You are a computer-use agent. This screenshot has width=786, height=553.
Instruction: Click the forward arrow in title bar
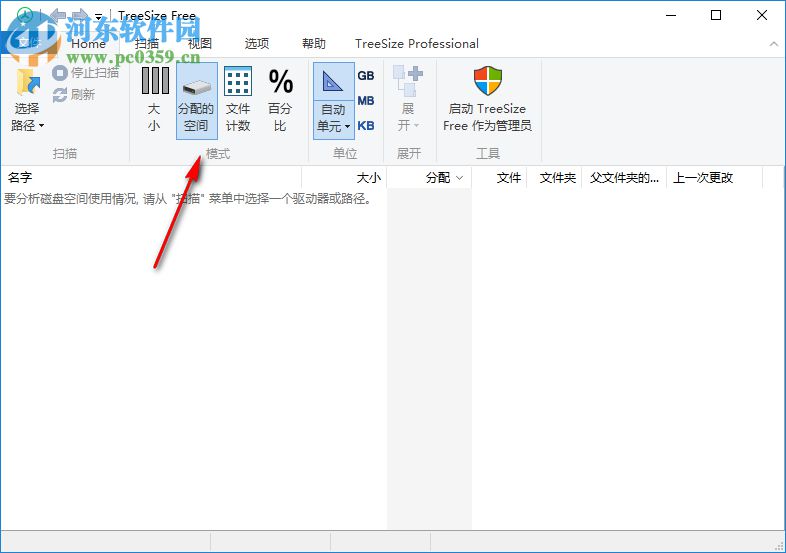[80, 15]
